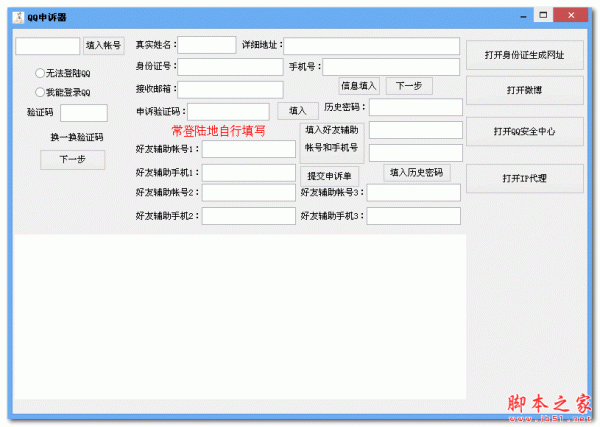The height and width of the screenshot is (427, 600).
Task: Click the large white browser panel area
Action: pyautogui.click(x=240, y=317)
